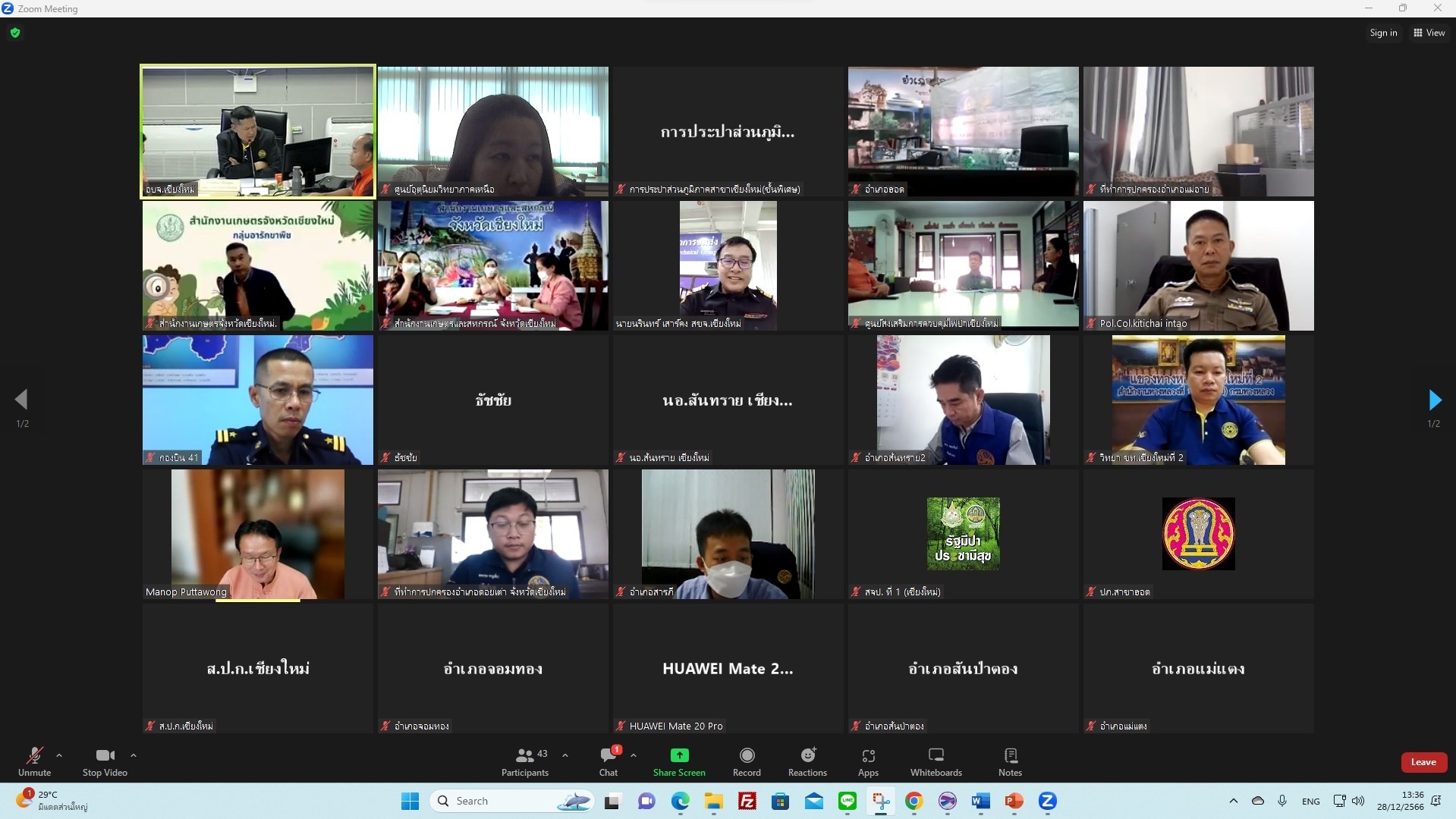The image size is (1456, 819).
Task: Open Microsoft Word from the taskbar
Action: [x=980, y=801]
